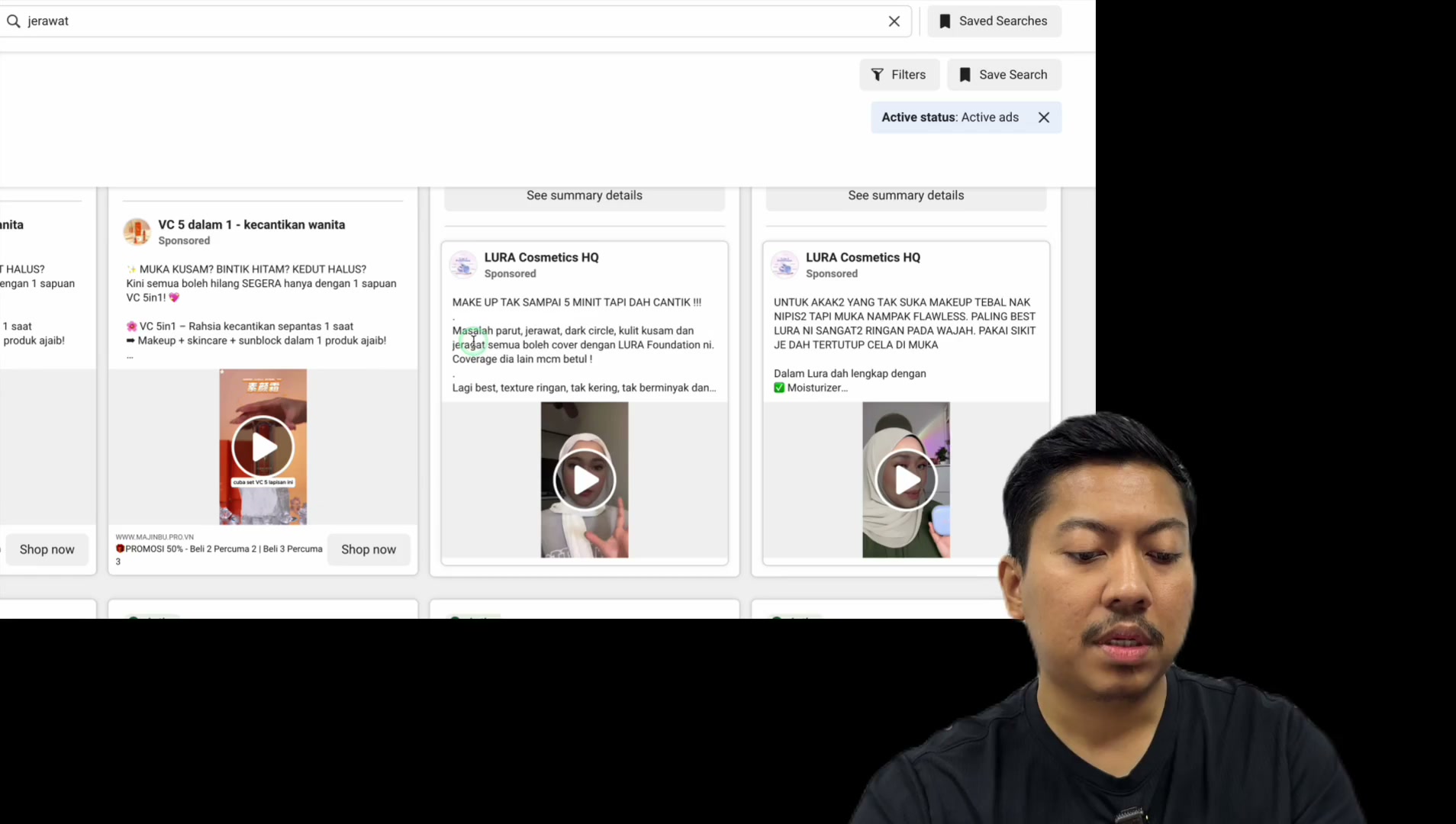See summary details above the MAKE UP TAK SAMPAI ad
Viewport: 1456px width, 824px height.
[585, 196]
